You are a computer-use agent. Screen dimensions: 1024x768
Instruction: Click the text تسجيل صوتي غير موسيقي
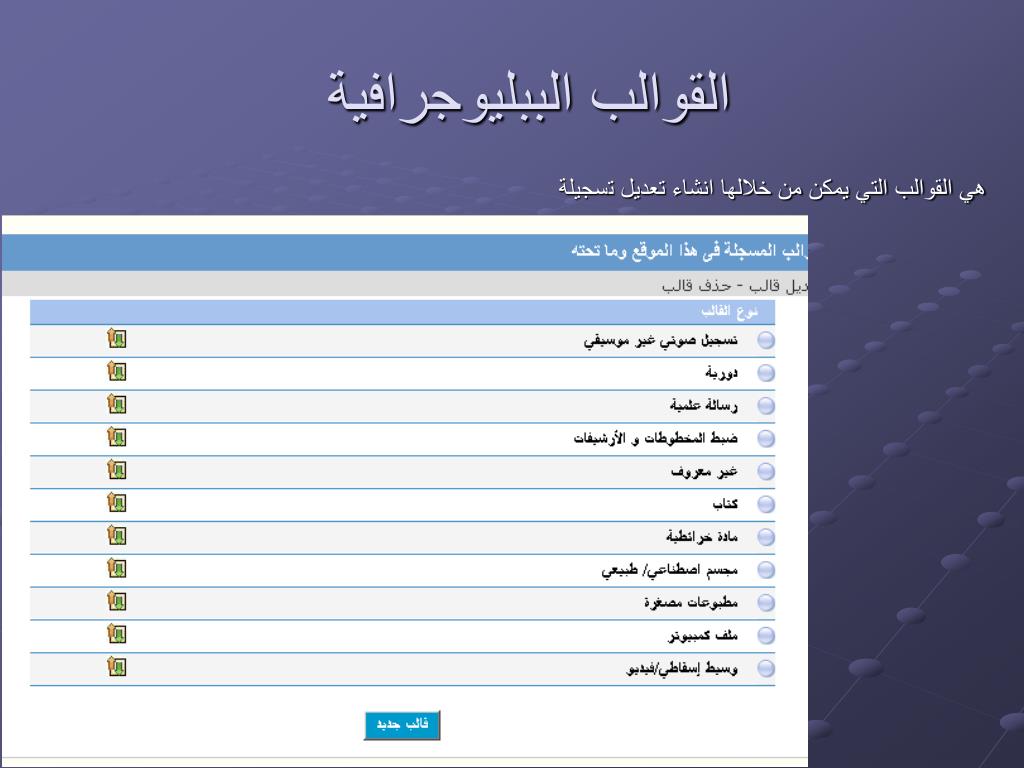pos(660,341)
